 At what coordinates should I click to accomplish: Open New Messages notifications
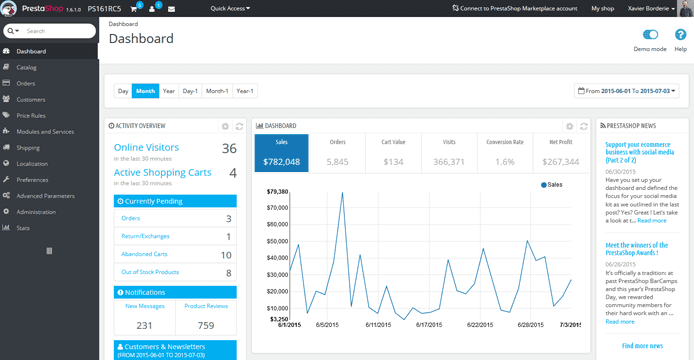tap(145, 306)
